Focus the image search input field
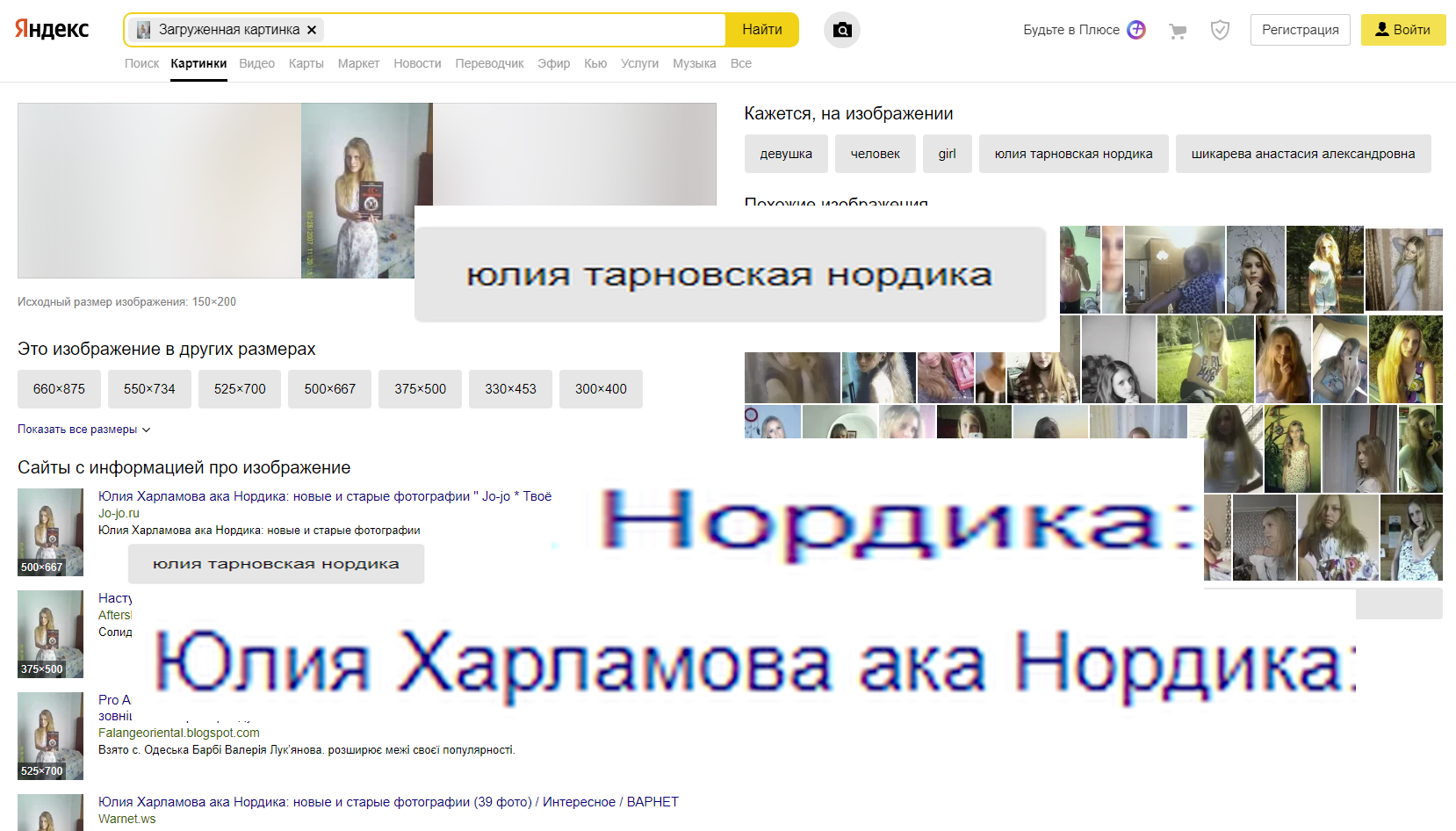The height and width of the screenshot is (831, 1456). click(523, 30)
